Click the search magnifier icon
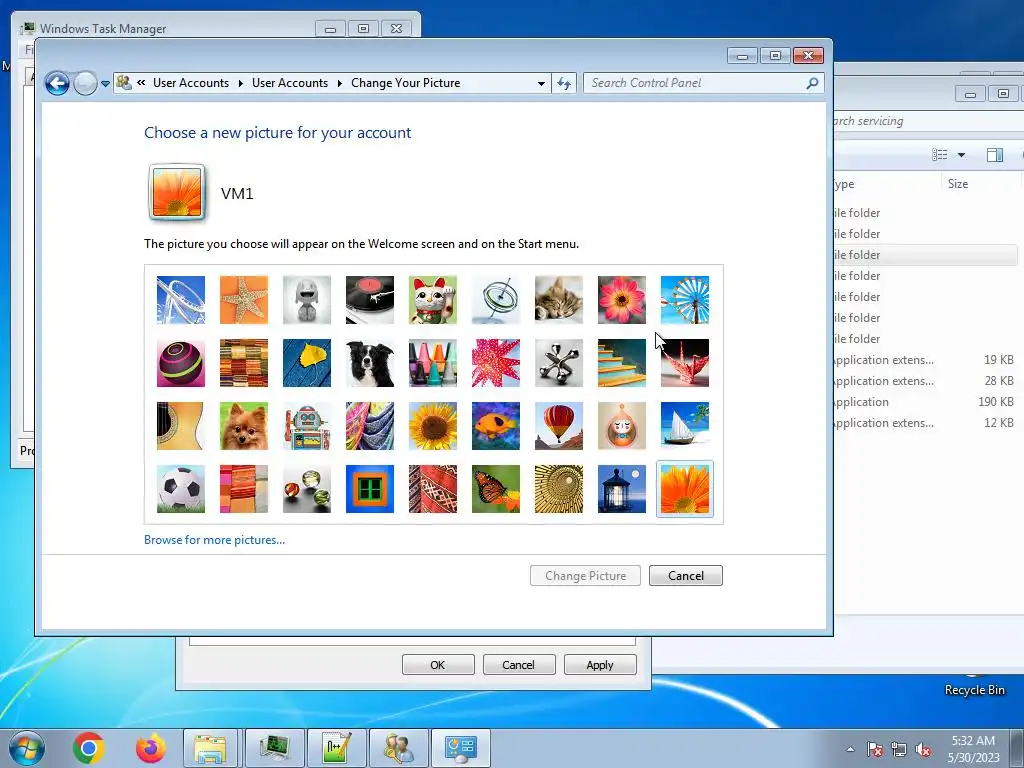The height and width of the screenshot is (768, 1024). pos(812,83)
